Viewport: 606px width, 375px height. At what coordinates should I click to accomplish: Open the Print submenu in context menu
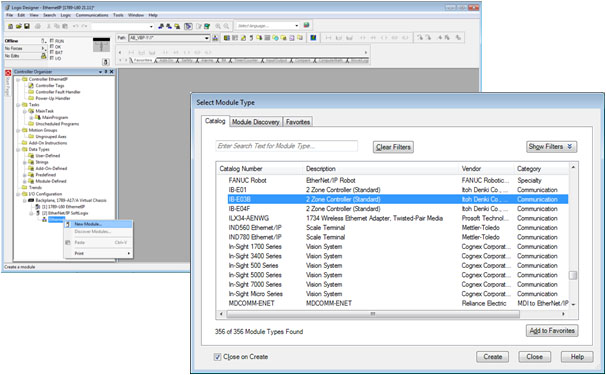click(x=98, y=253)
